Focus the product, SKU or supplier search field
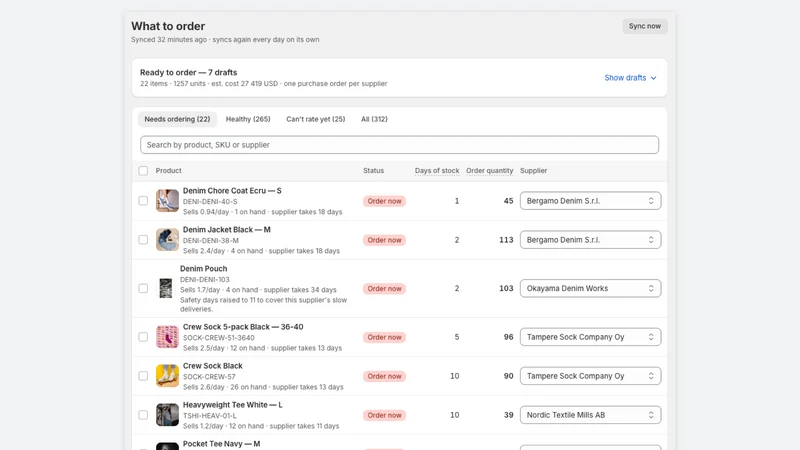The height and width of the screenshot is (450, 800). [399, 145]
